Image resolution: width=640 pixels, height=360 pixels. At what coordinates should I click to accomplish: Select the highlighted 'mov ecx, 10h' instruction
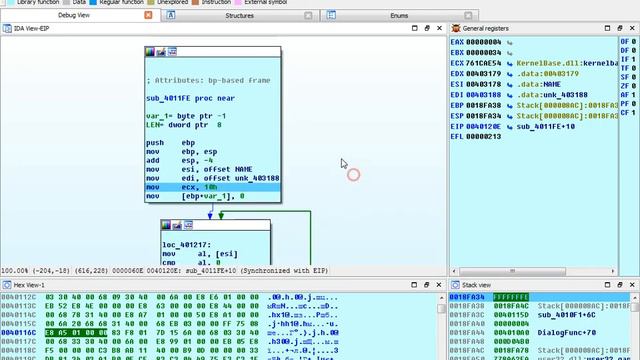point(213,187)
